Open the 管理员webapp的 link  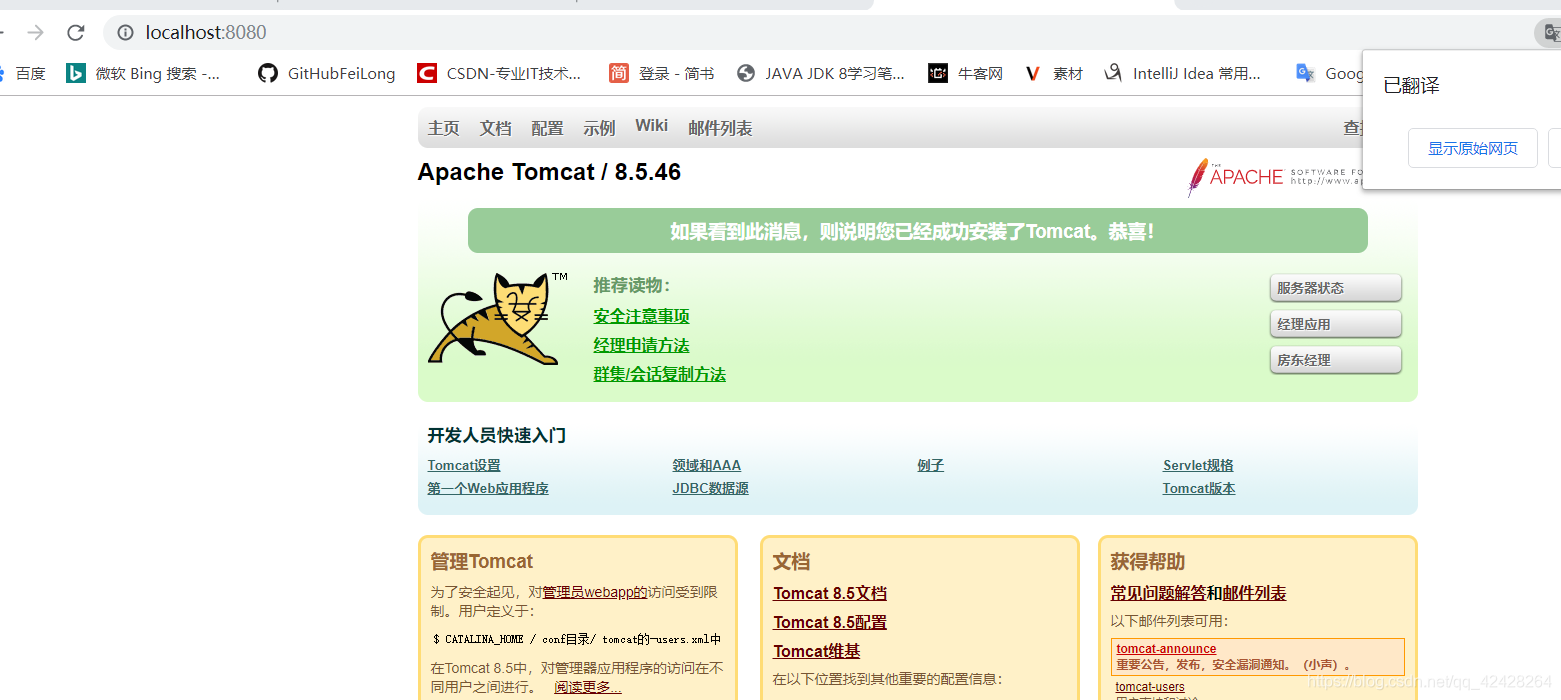pyautogui.click(x=595, y=592)
